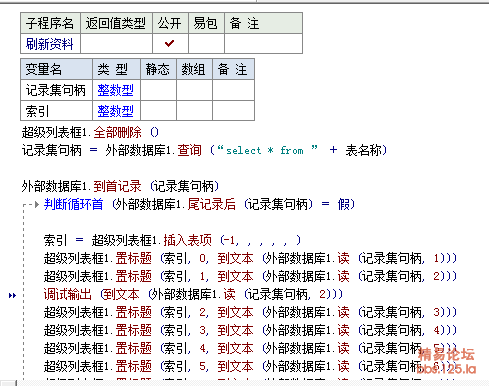This screenshot has width=489, height=386.
Task: Click the 返回值类型 cell for 刷新资料
Action: pos(116,43)
